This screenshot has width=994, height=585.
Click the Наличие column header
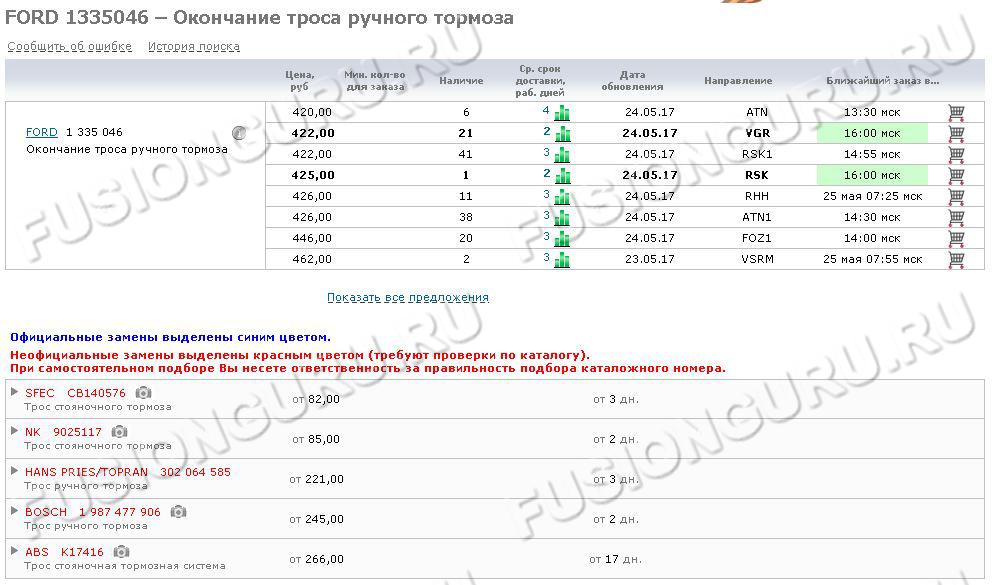(462, 80)
